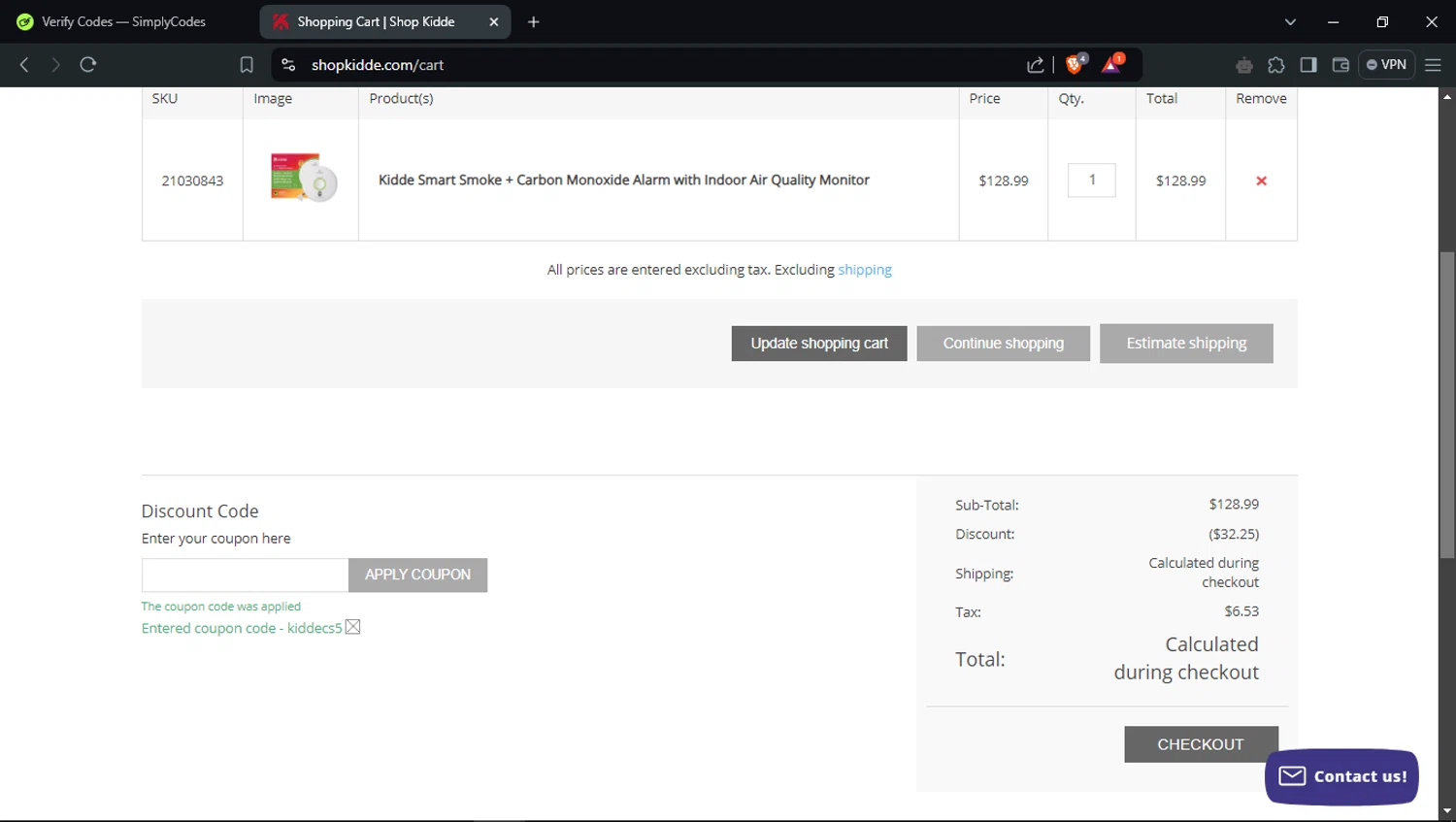Click the Discount Code heading
The height and width of the screenshot is (822, 1456).
point(200,511)
